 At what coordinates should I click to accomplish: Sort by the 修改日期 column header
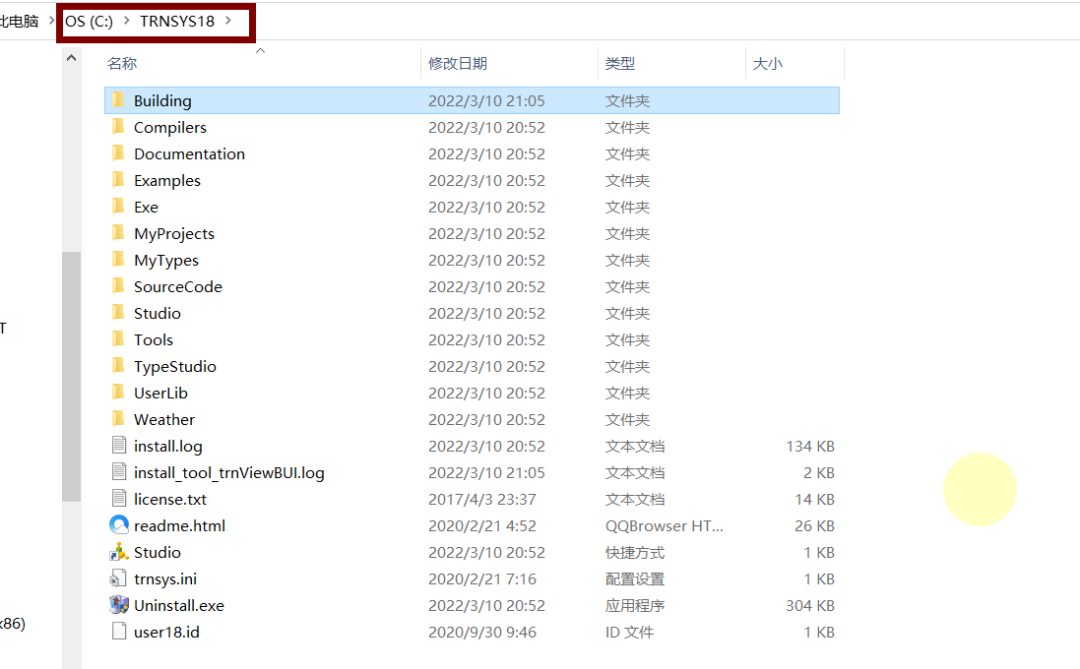pyautogui.click(x=457, y=63)
